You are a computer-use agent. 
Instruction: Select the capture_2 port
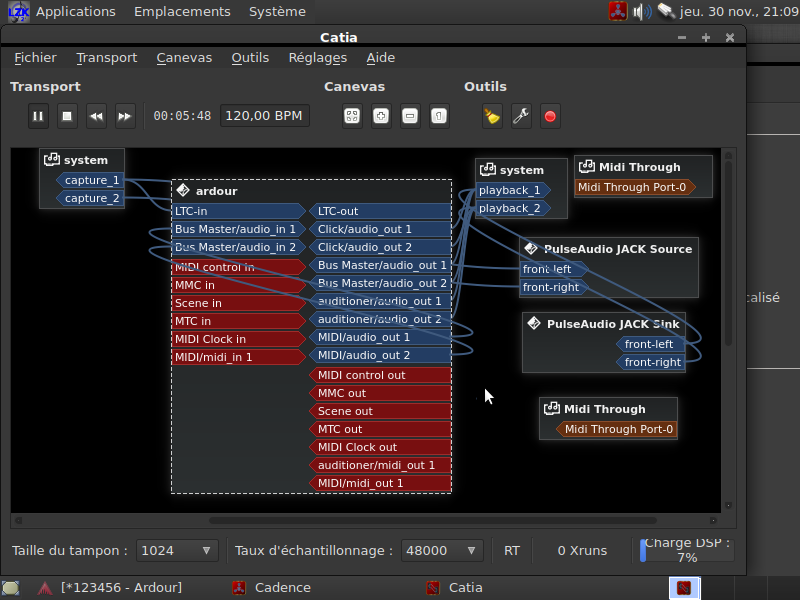91,198
